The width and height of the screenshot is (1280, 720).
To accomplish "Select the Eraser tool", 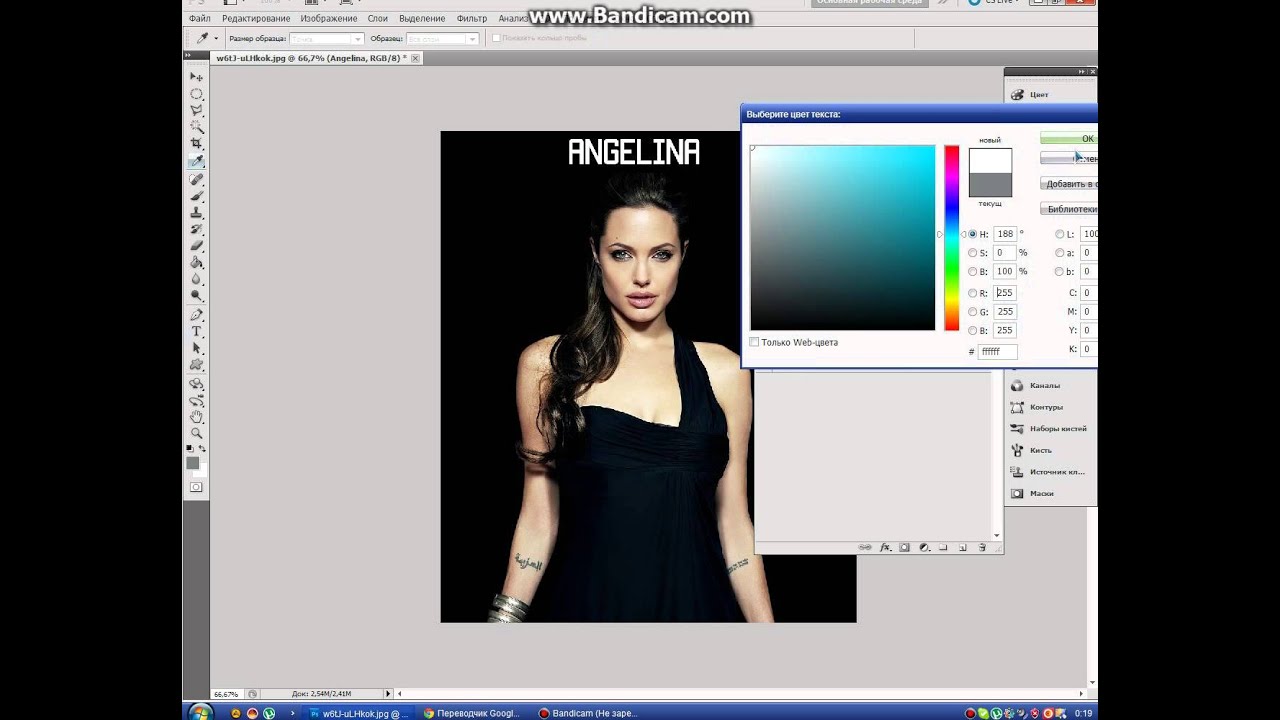I will pyautogui.click(x=196, y=246).
